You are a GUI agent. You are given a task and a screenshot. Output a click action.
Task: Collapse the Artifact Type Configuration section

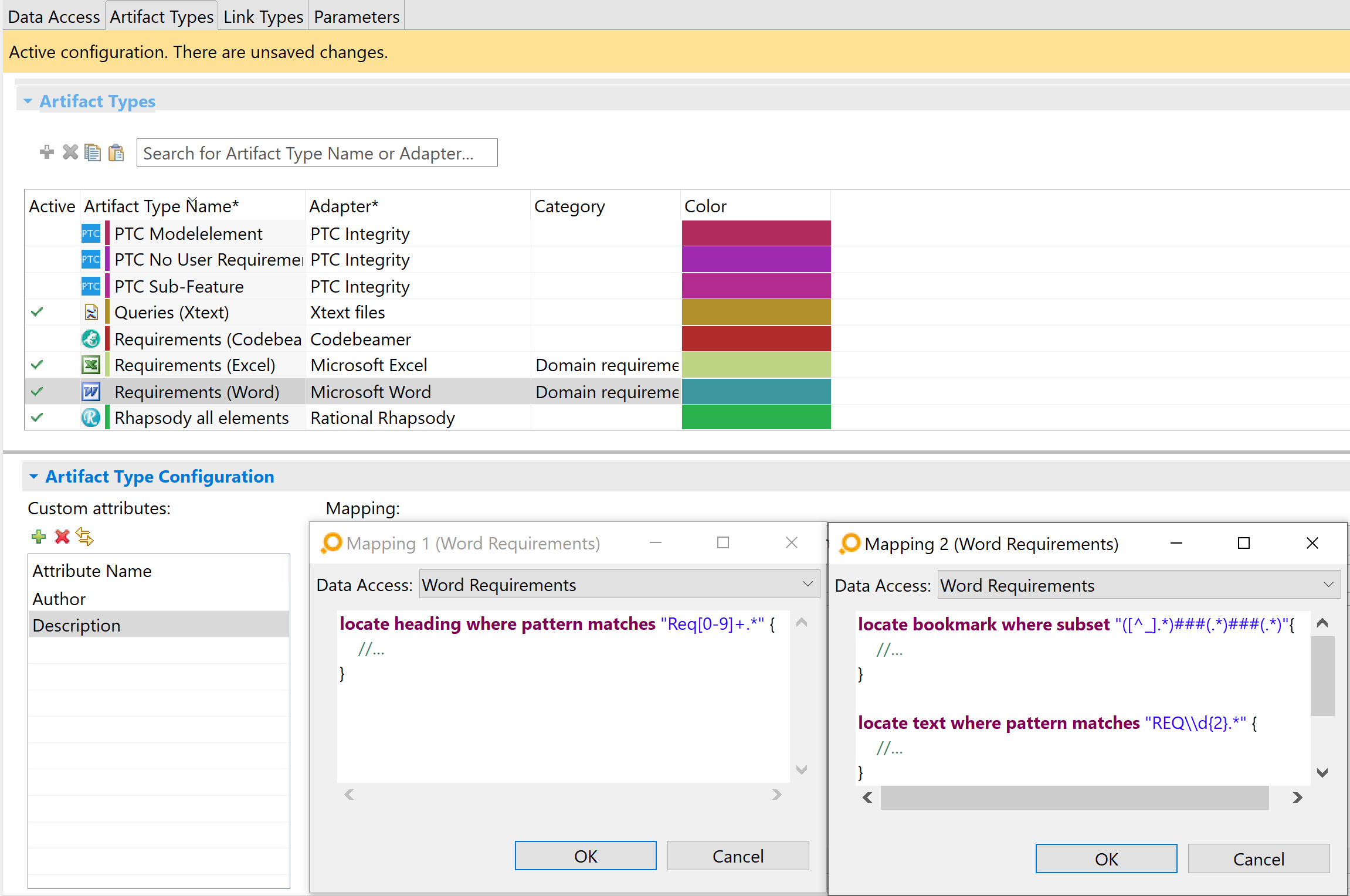[33, 477]
